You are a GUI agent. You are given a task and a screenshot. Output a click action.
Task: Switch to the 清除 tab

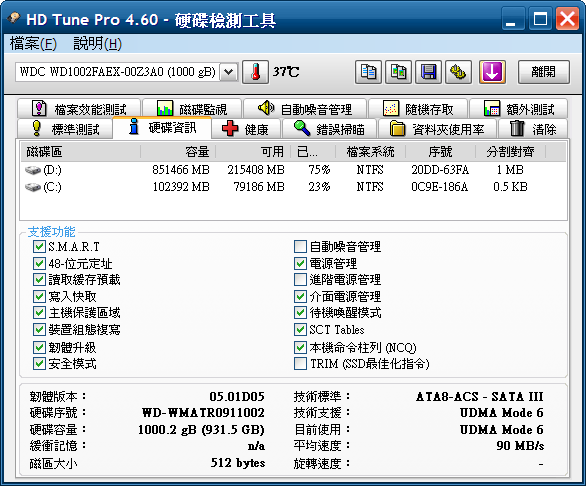click(x=533, y=129)
